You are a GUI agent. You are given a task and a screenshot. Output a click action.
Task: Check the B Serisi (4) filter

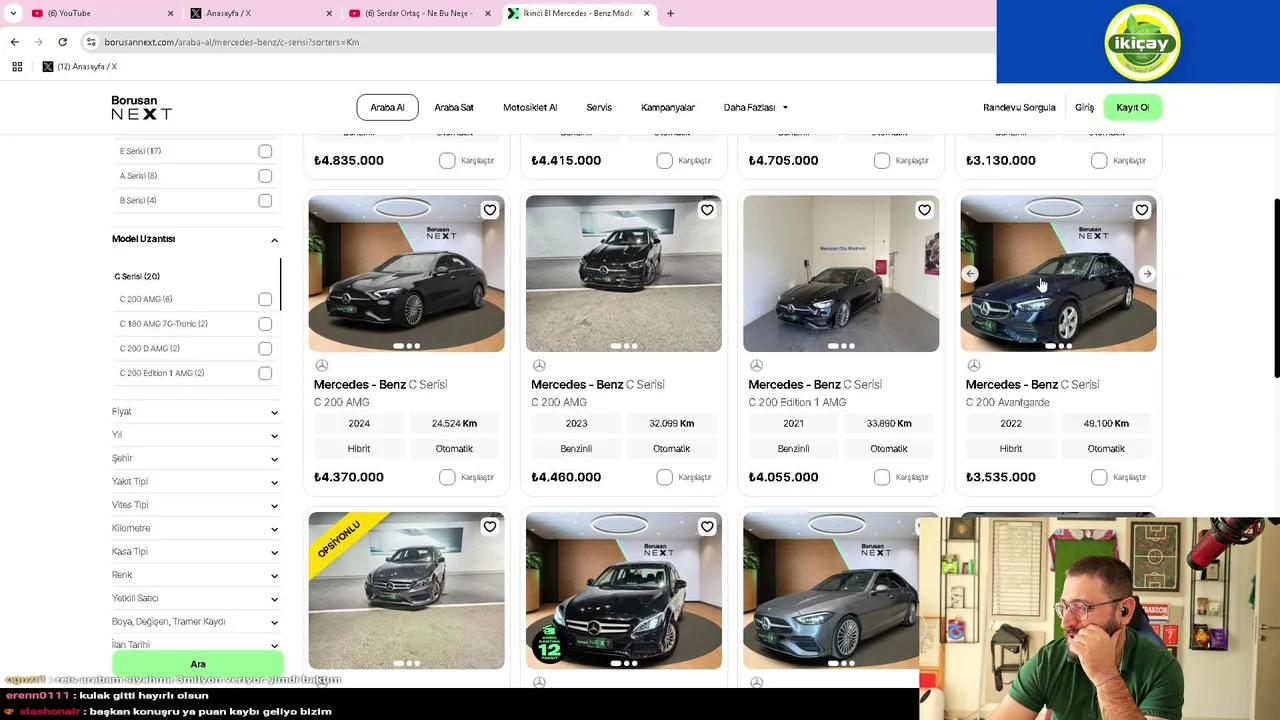pyautogui.click(x=265, y=200)
